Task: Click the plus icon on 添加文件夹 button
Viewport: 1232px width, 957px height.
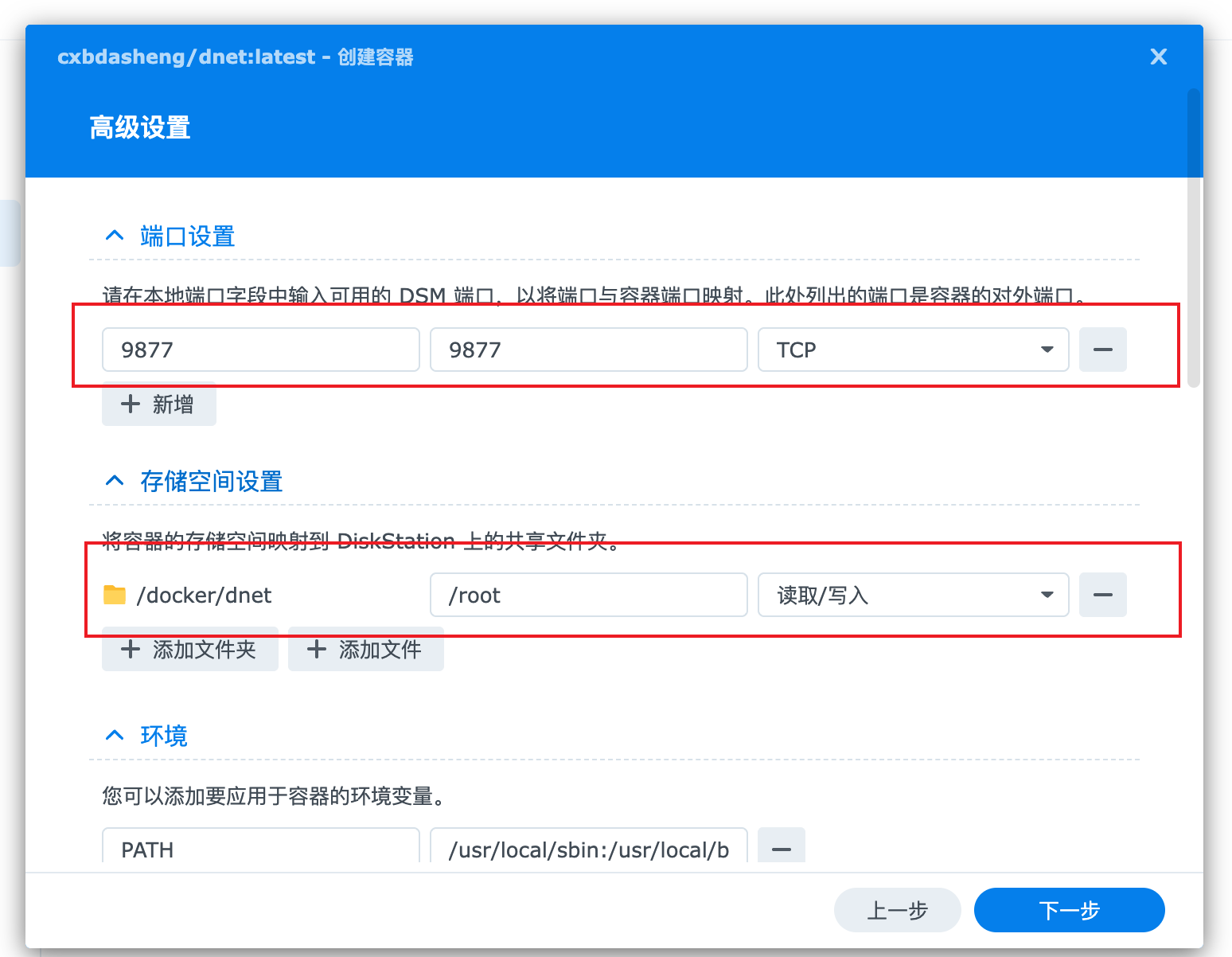Action: point(131,649)
